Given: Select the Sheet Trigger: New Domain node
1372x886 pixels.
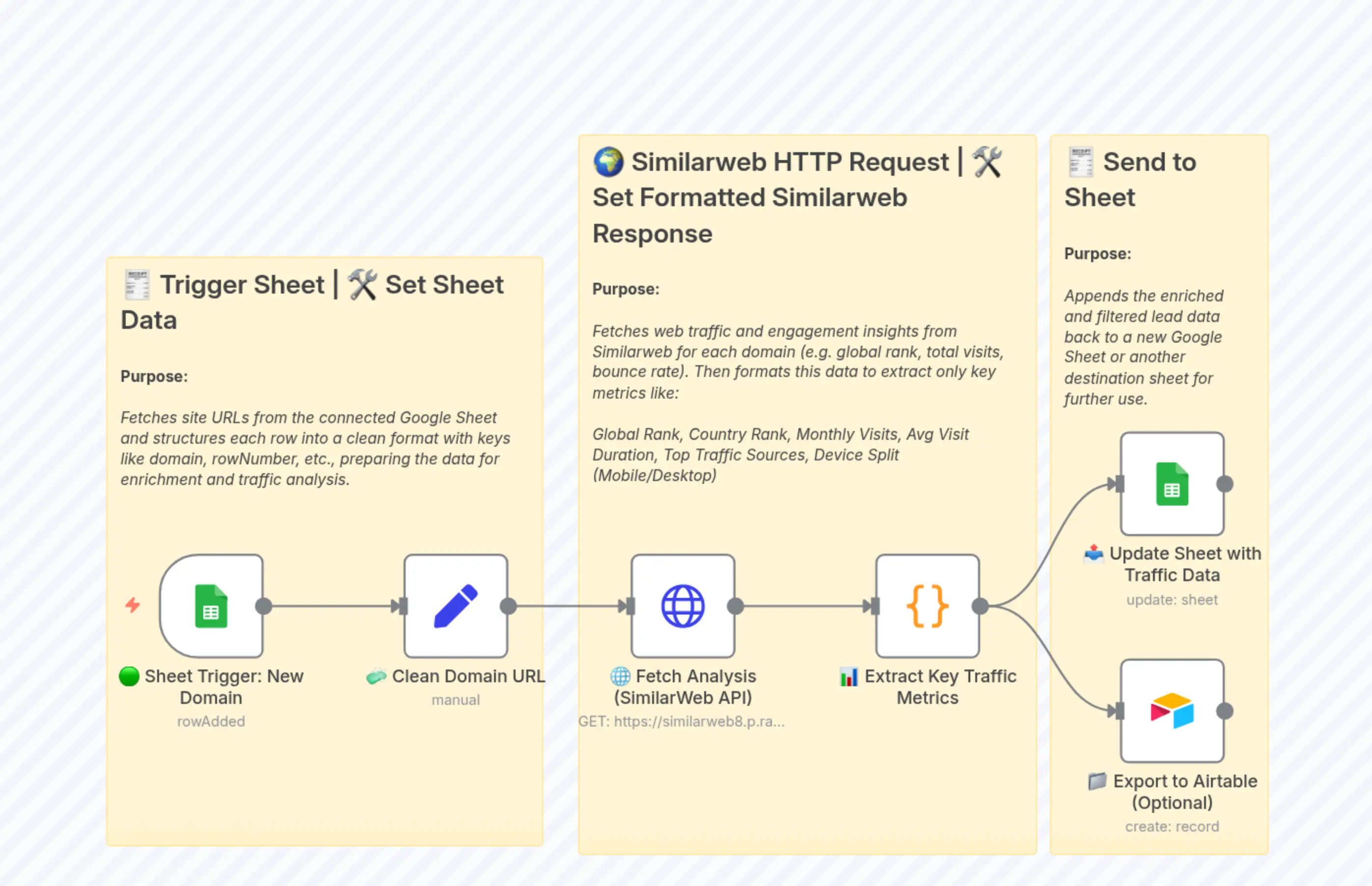Looking at the screenshot, I should 211,606.
